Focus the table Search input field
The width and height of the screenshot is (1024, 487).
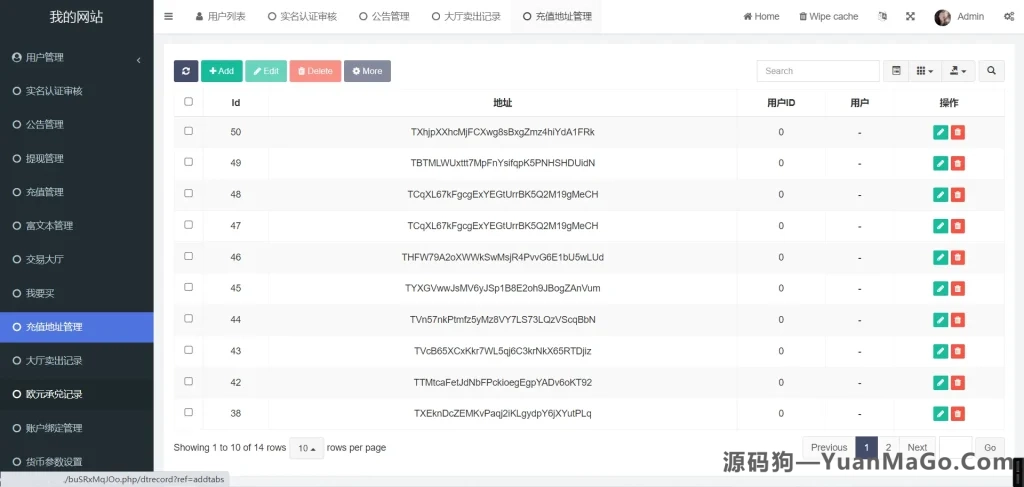[x=818, y=71]
